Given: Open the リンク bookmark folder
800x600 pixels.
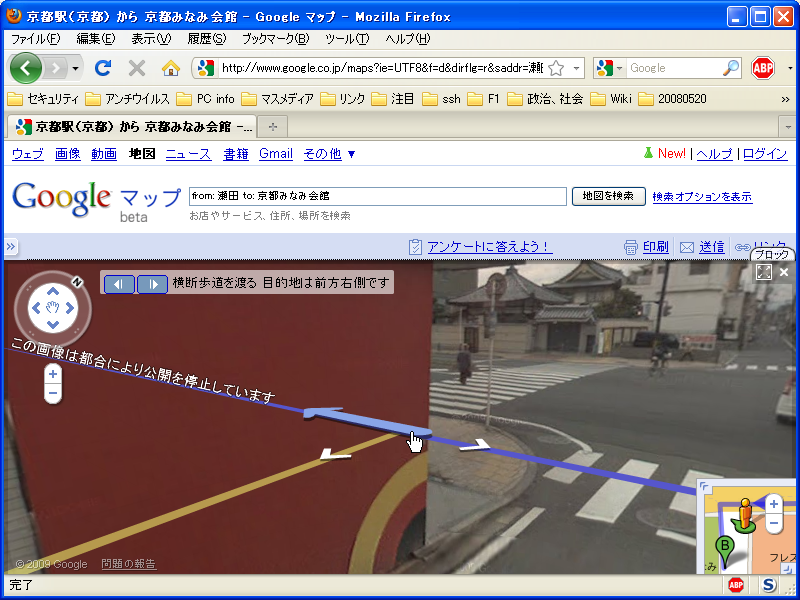Looking at the screenshot, I should (x=342, y=99).
